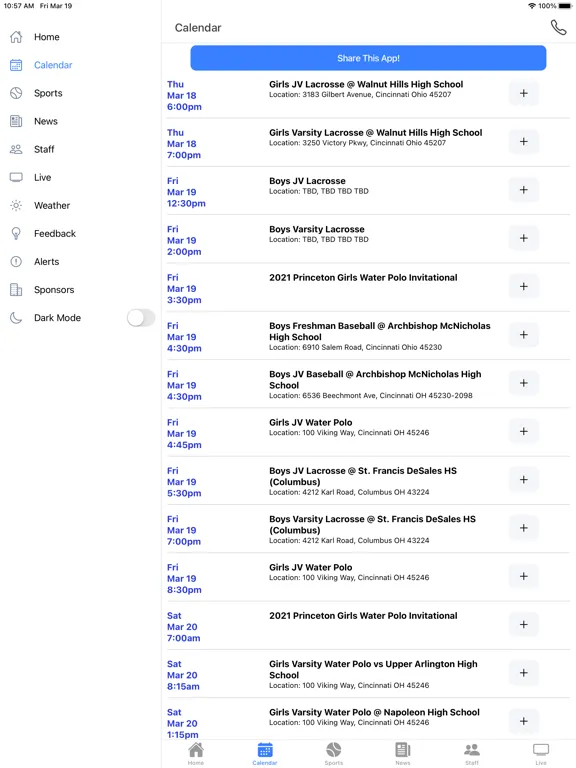The width and height of the screenshot is (576, 768).
Task: Open Girls Varsity Water Polo vs Upper Arlington
Action: [x=373, y=670]
